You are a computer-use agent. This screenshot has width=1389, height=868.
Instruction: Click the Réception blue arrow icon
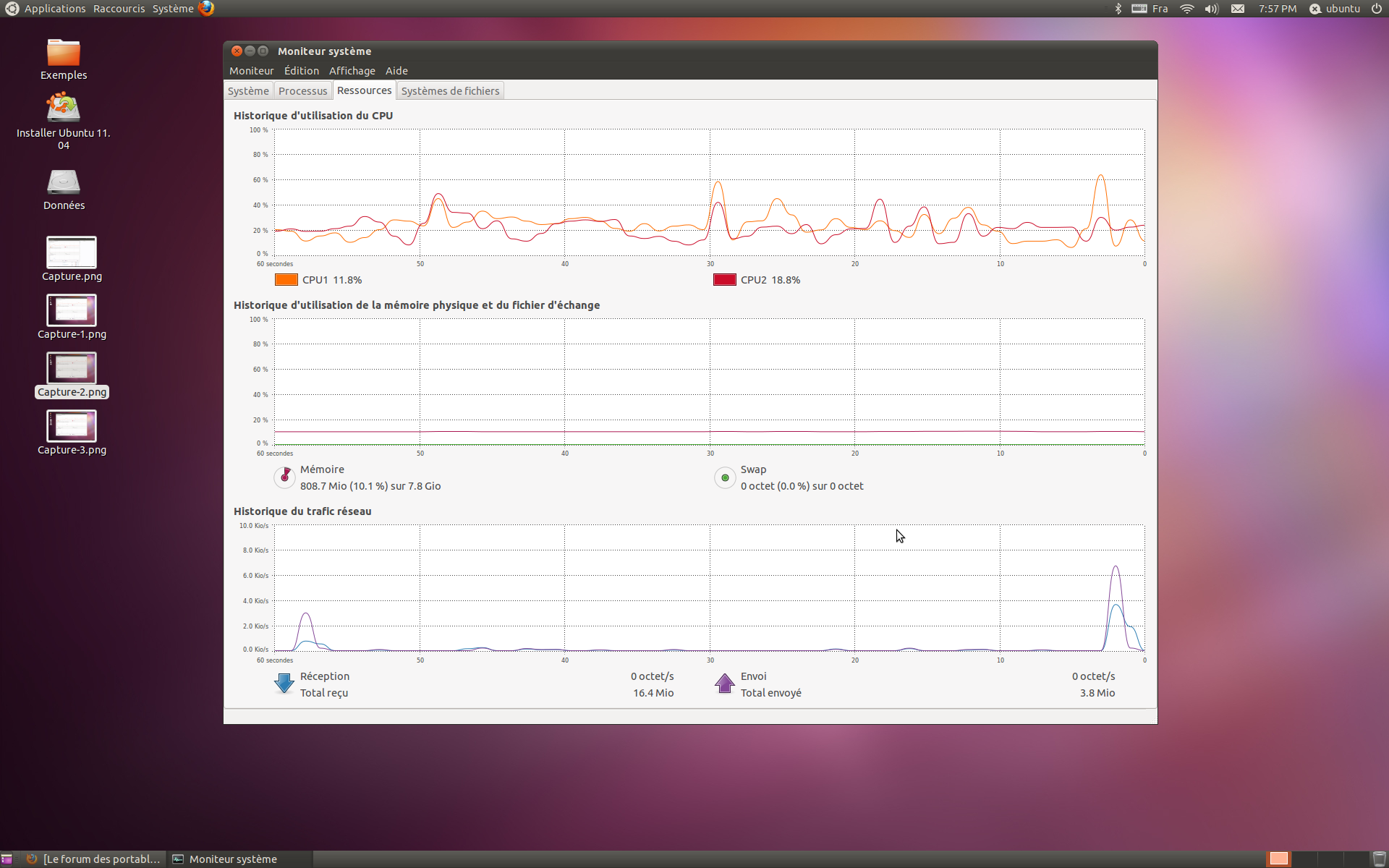(284, 684)
